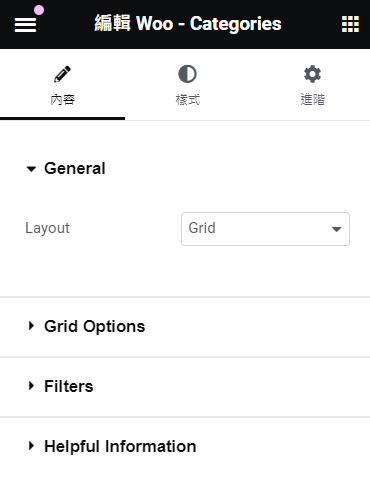
Task: Open the widgets grid panel icon
Action: tap(350, 24)
